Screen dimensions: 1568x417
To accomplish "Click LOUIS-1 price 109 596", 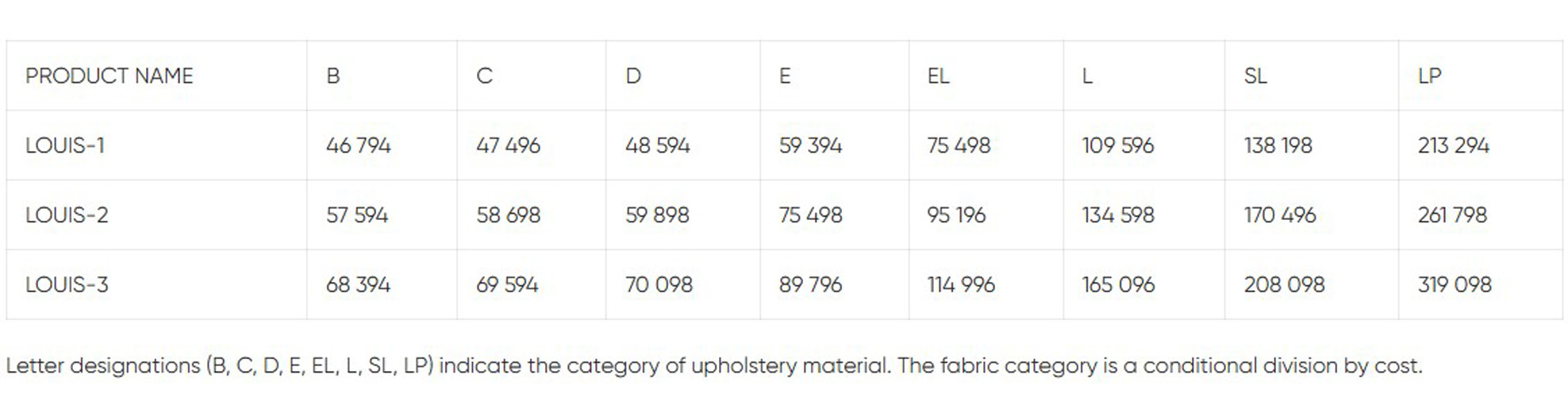I will point(1117,146).
